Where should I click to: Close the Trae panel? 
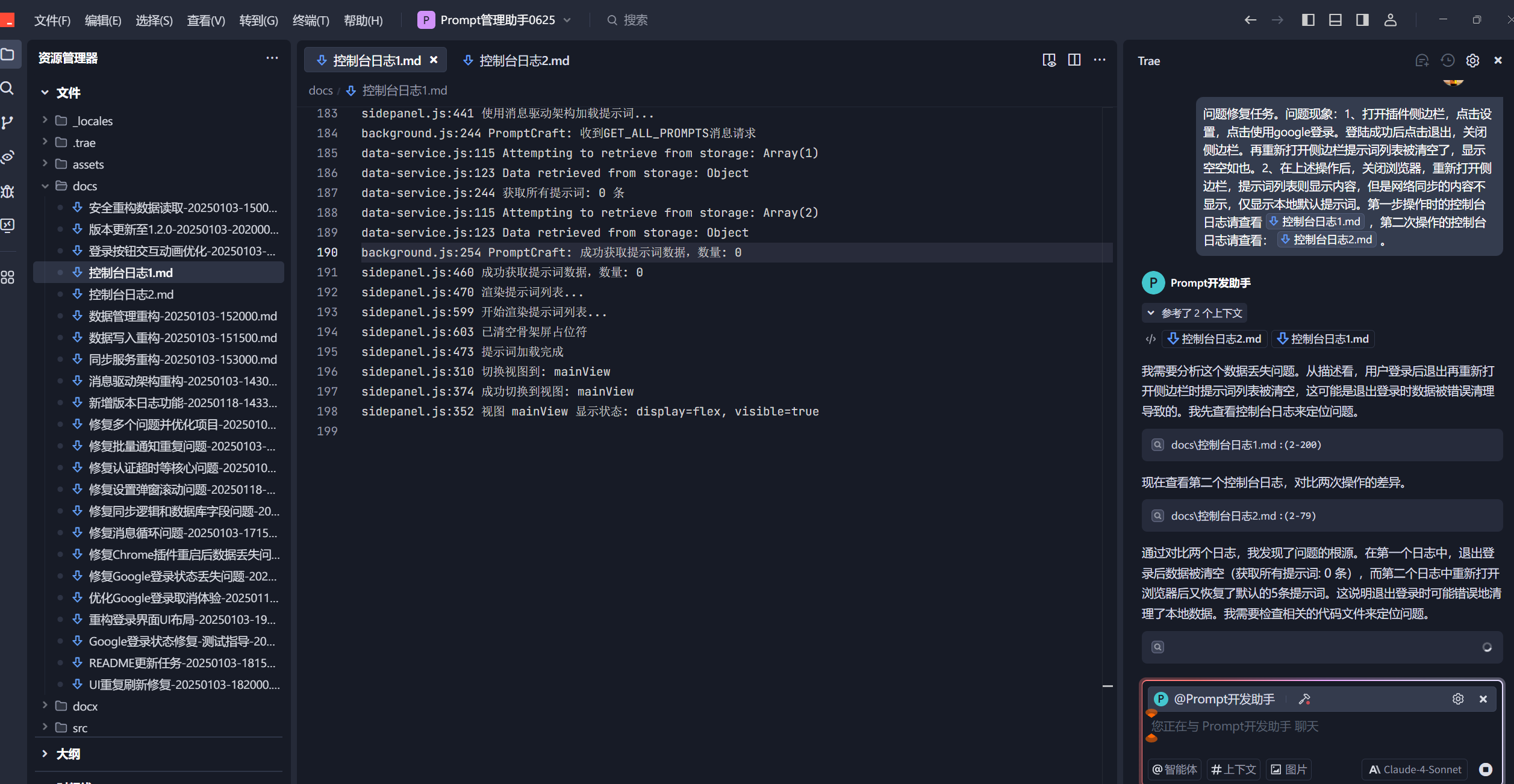1498,60
